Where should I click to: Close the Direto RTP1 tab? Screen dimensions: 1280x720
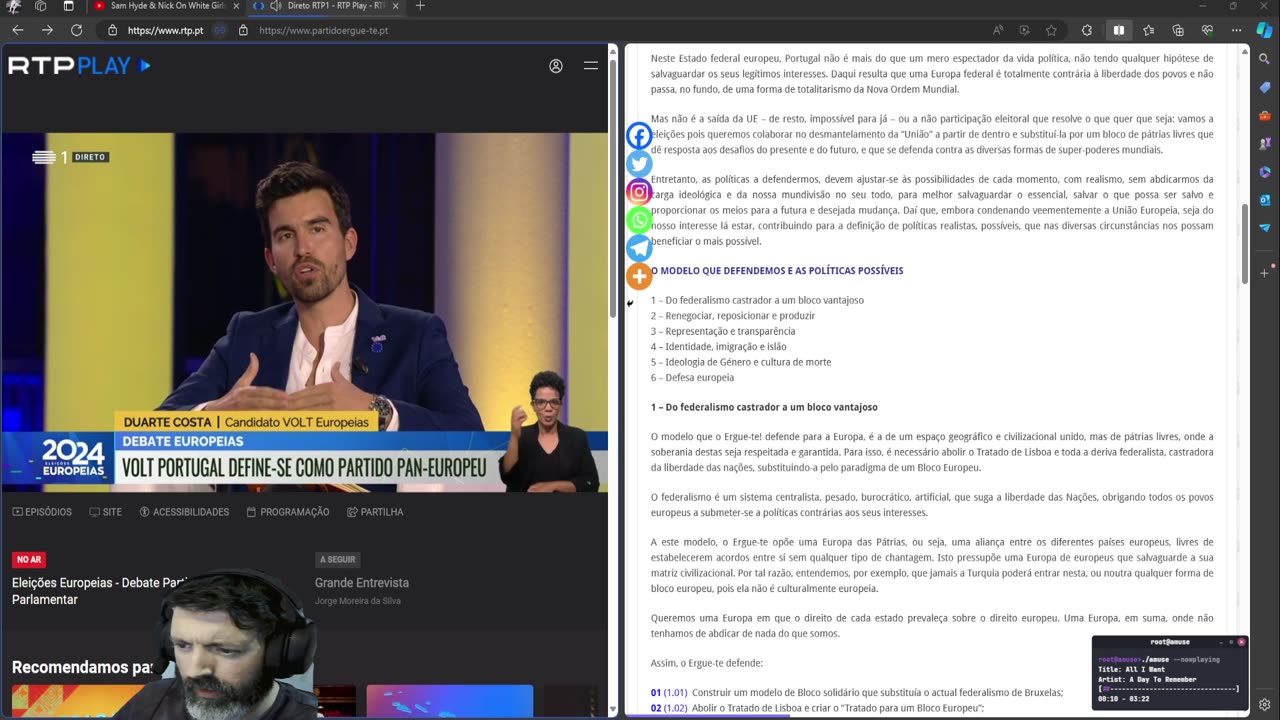click(396, 6)
